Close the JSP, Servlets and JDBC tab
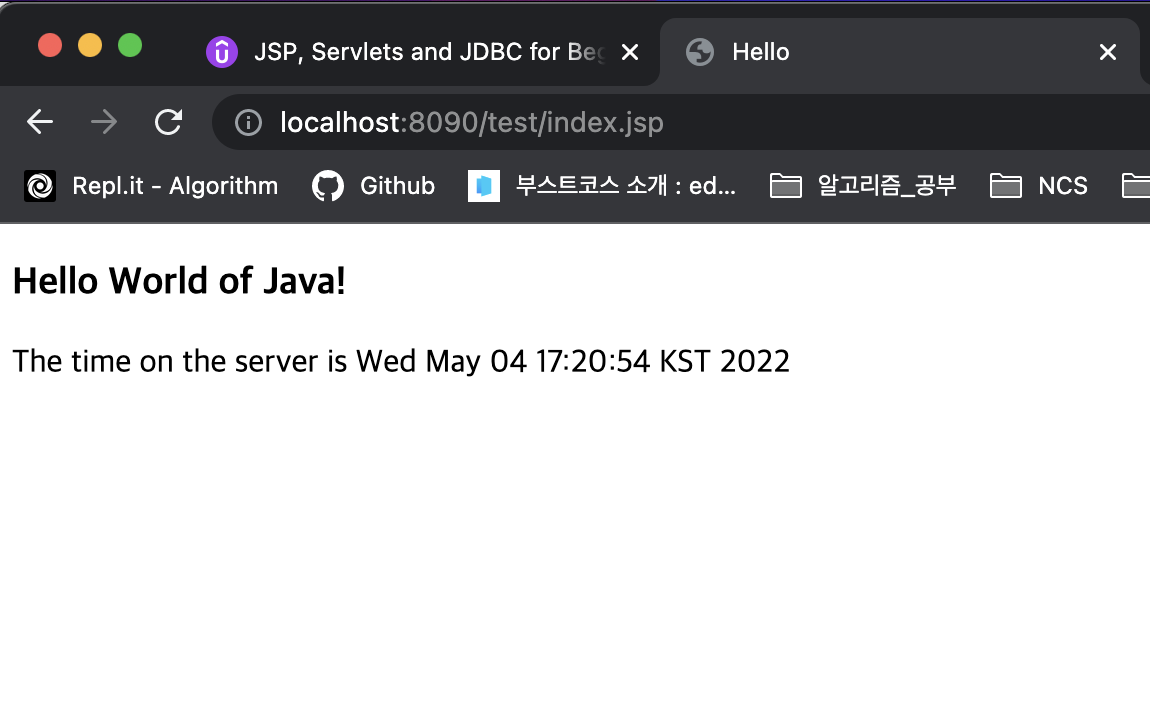 tap(629, 51)
